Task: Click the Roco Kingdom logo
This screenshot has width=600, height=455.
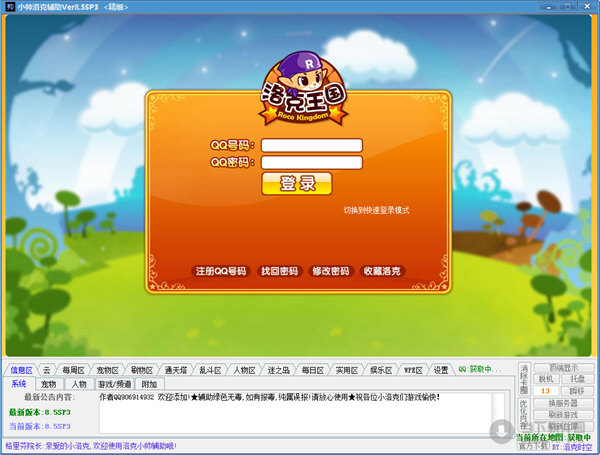Action: [x=303, y=89]
